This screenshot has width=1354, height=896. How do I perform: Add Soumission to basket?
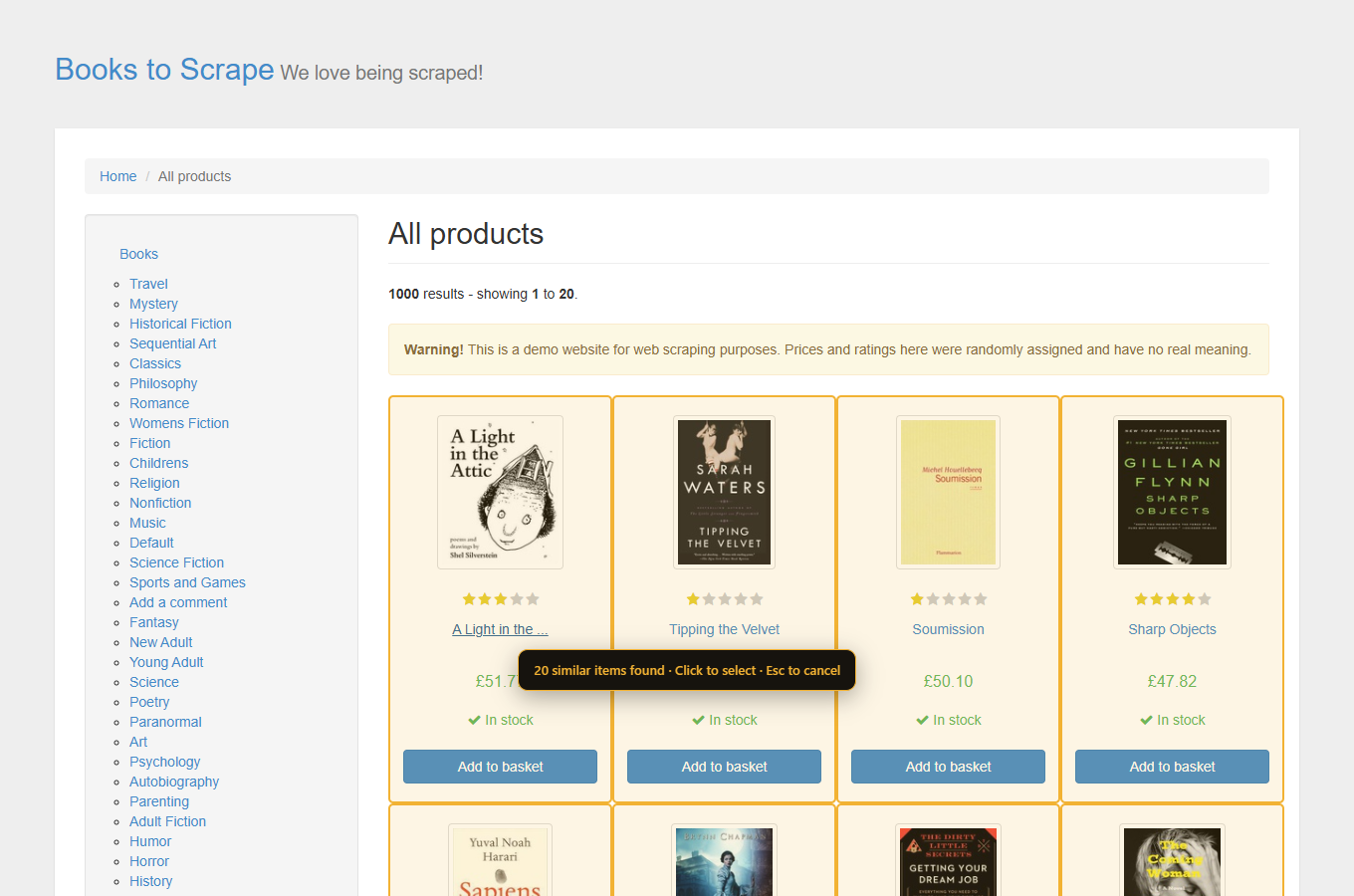point(948,767)
